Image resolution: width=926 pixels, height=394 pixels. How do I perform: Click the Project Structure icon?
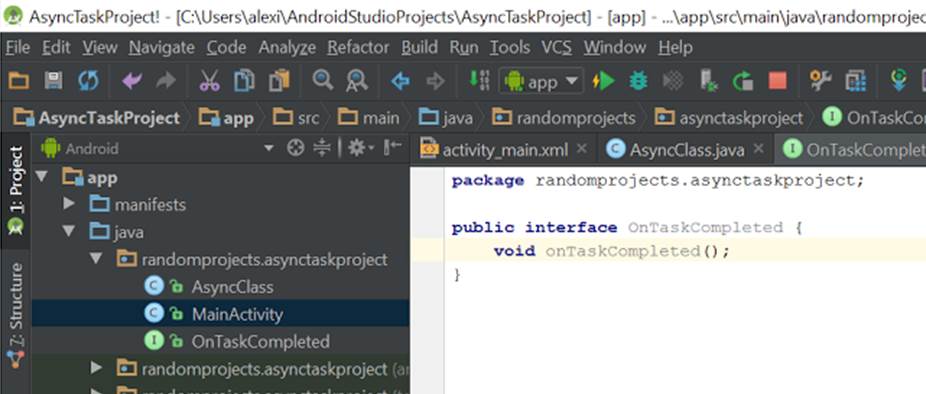click(855, 81)
